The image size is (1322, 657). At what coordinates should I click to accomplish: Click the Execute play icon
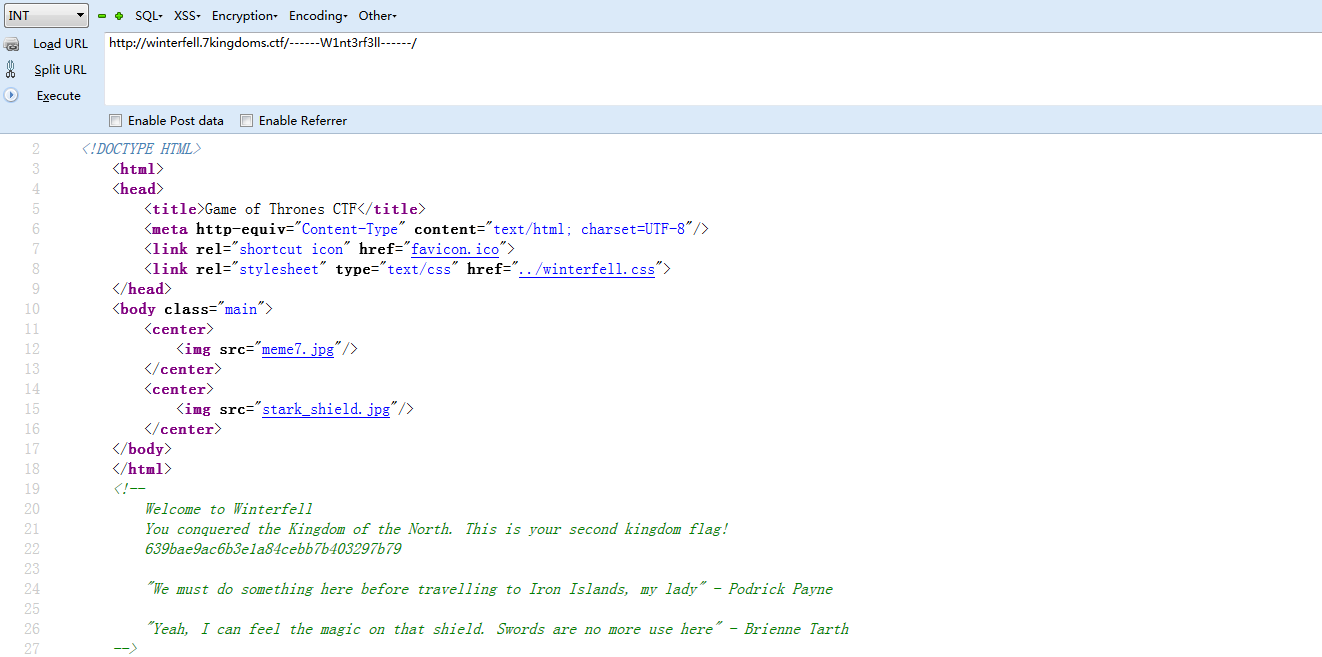coord(12,95)
